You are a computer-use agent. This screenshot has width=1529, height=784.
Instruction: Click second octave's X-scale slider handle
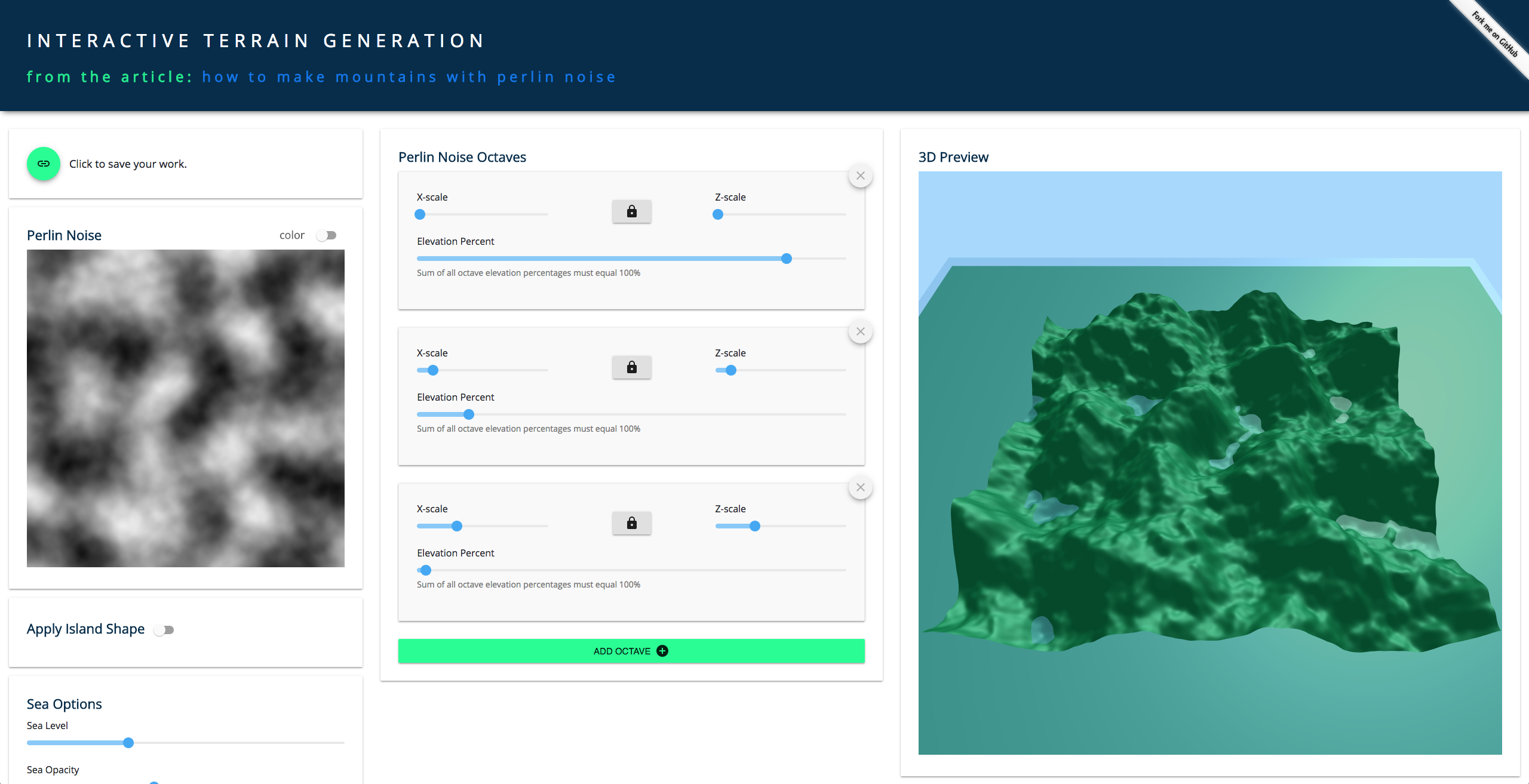(x=433, y=370)
